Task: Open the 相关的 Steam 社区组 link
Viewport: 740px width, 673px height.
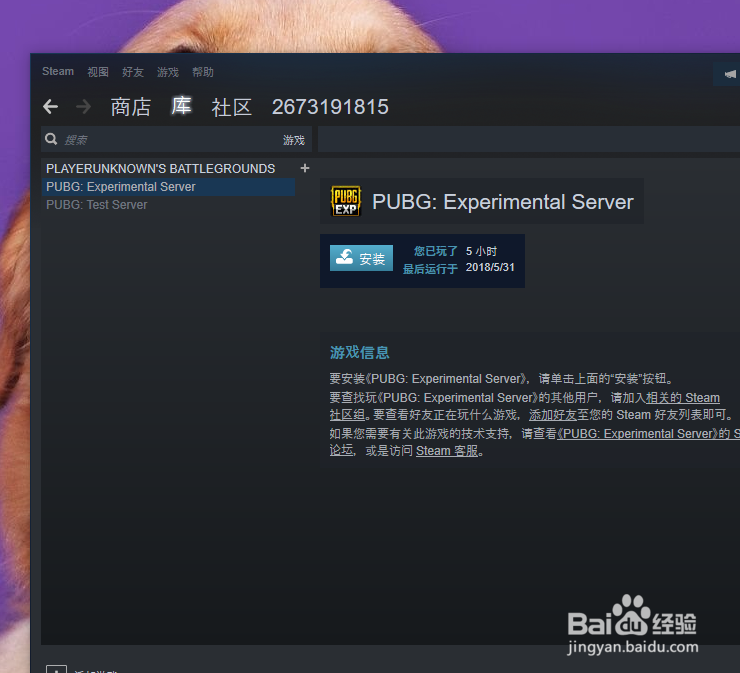Action: coord(682,398)
